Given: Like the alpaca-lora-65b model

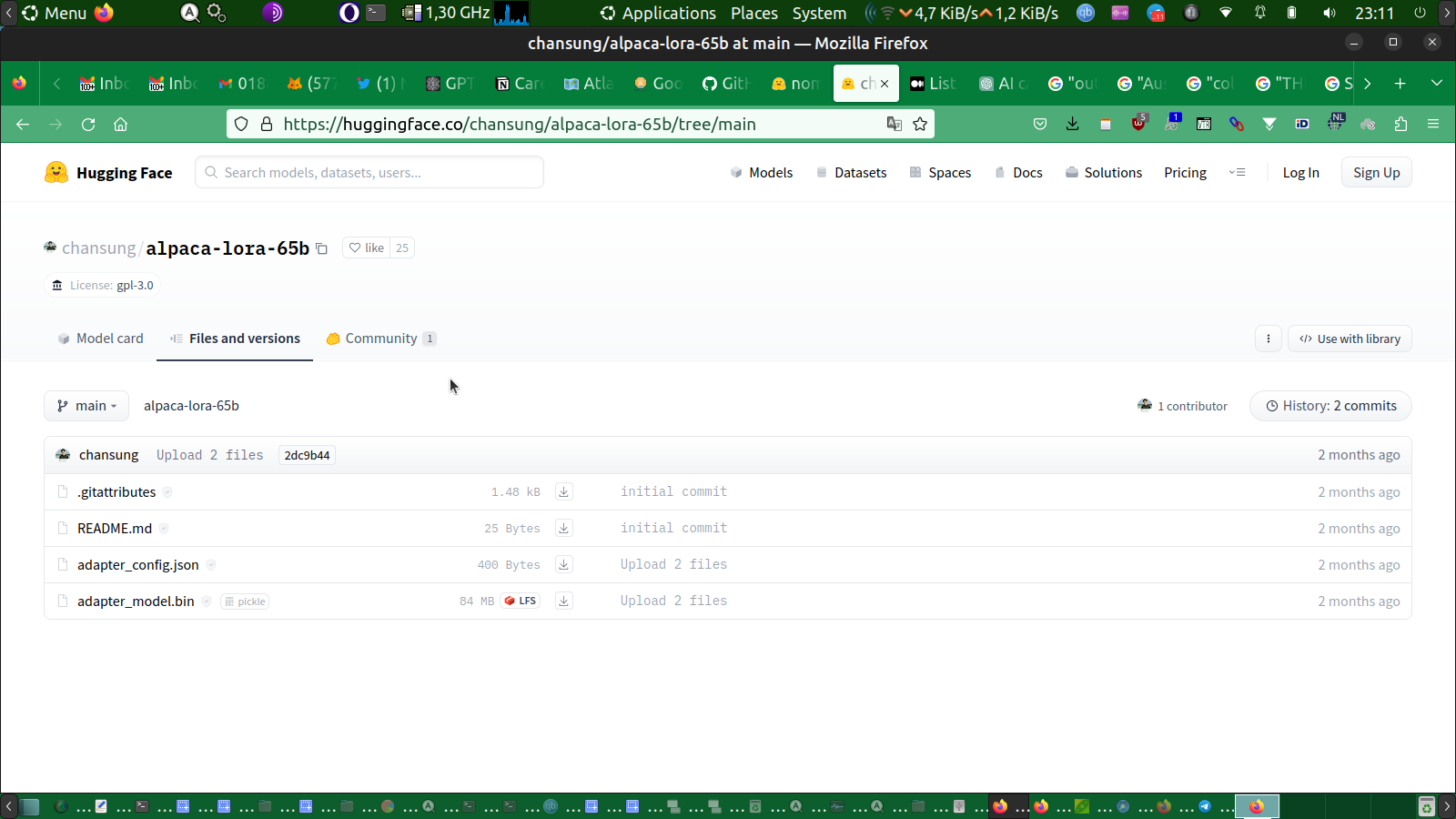Looking at the screenshot, I should tap(367, 248).
